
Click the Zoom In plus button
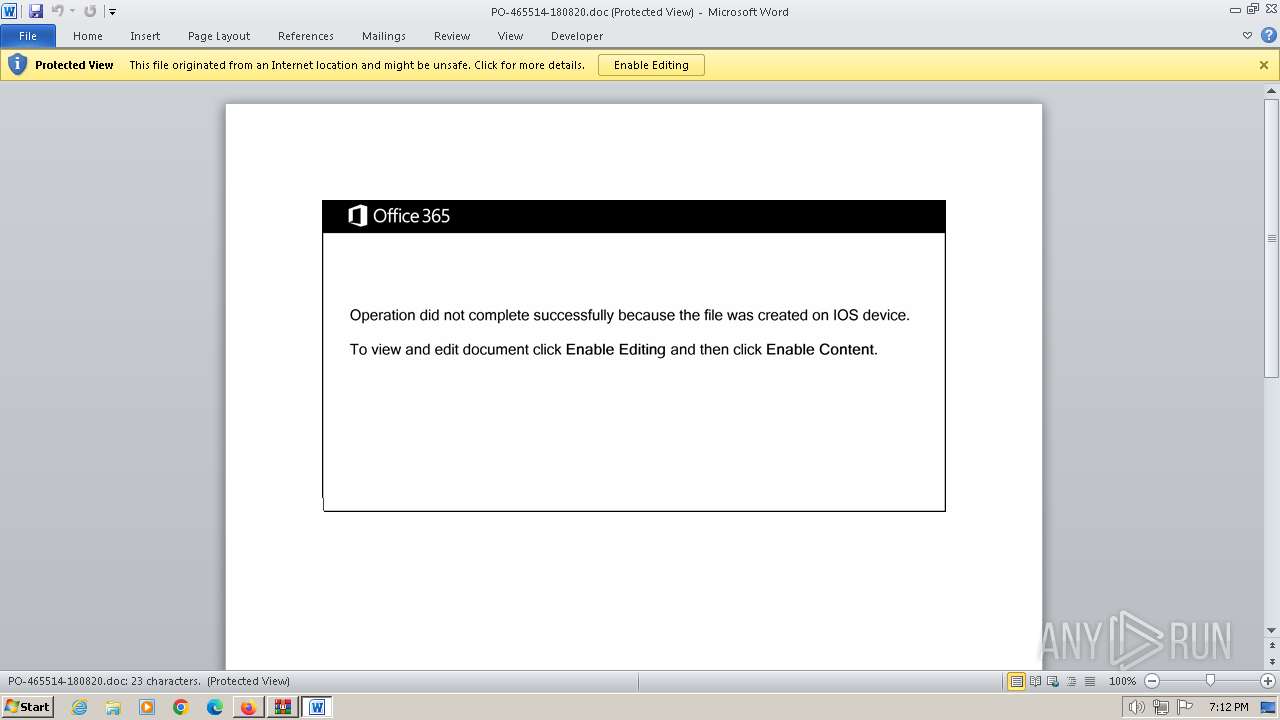[x=1268, y=681]
